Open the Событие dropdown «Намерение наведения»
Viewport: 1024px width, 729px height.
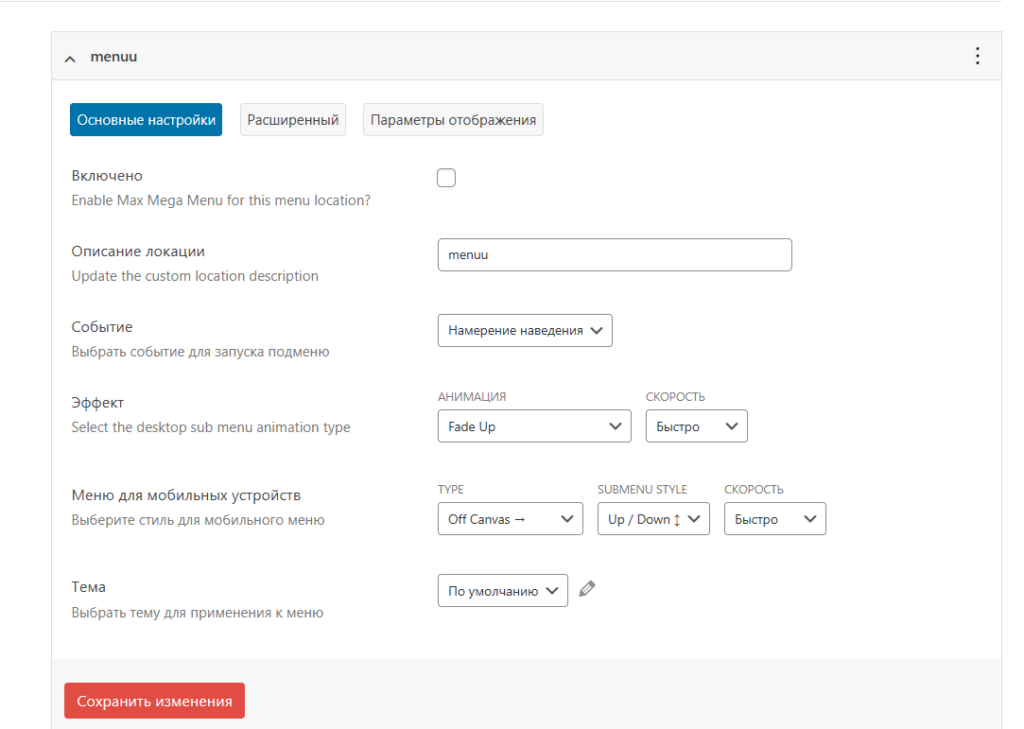click(x=525, y=331)
